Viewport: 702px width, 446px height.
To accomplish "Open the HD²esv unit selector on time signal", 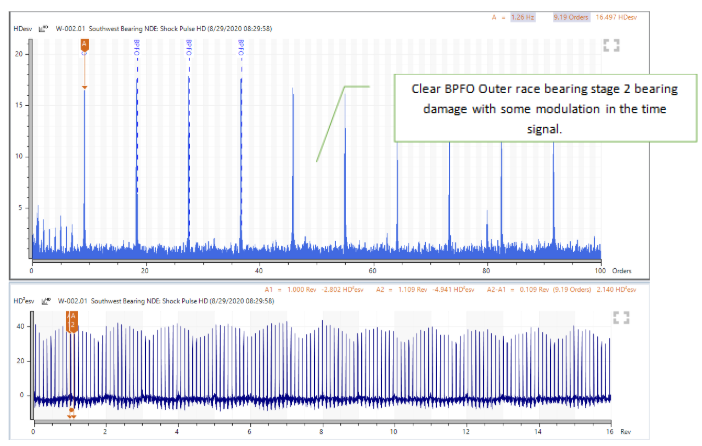I will (x=21, y=300).
